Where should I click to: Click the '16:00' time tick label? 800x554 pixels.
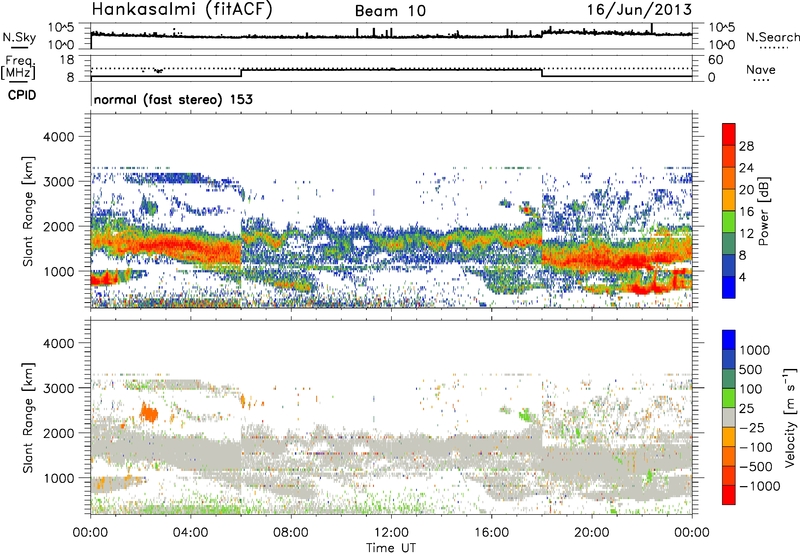point(491,533)
